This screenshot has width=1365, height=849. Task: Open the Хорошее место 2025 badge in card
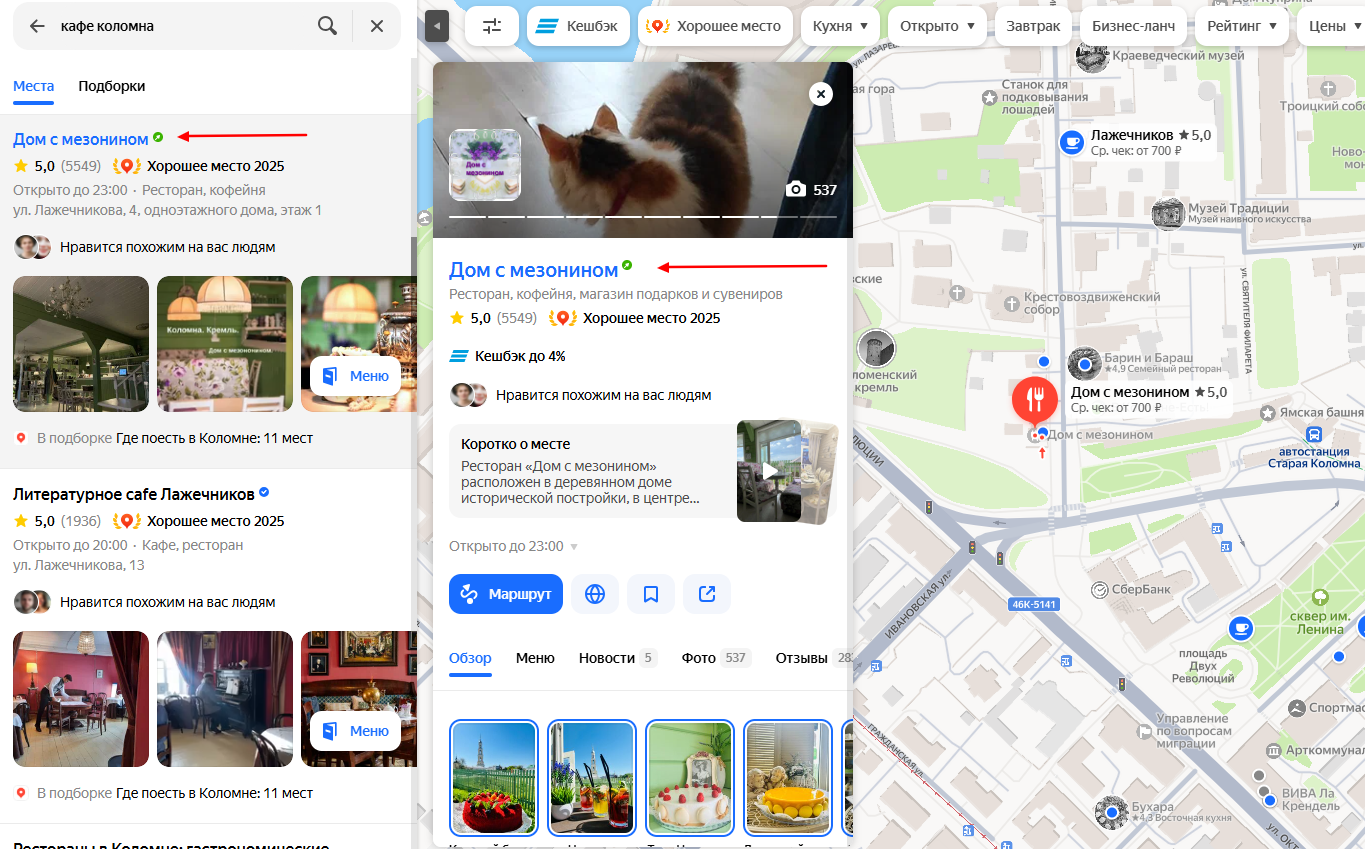pos(635,318)
